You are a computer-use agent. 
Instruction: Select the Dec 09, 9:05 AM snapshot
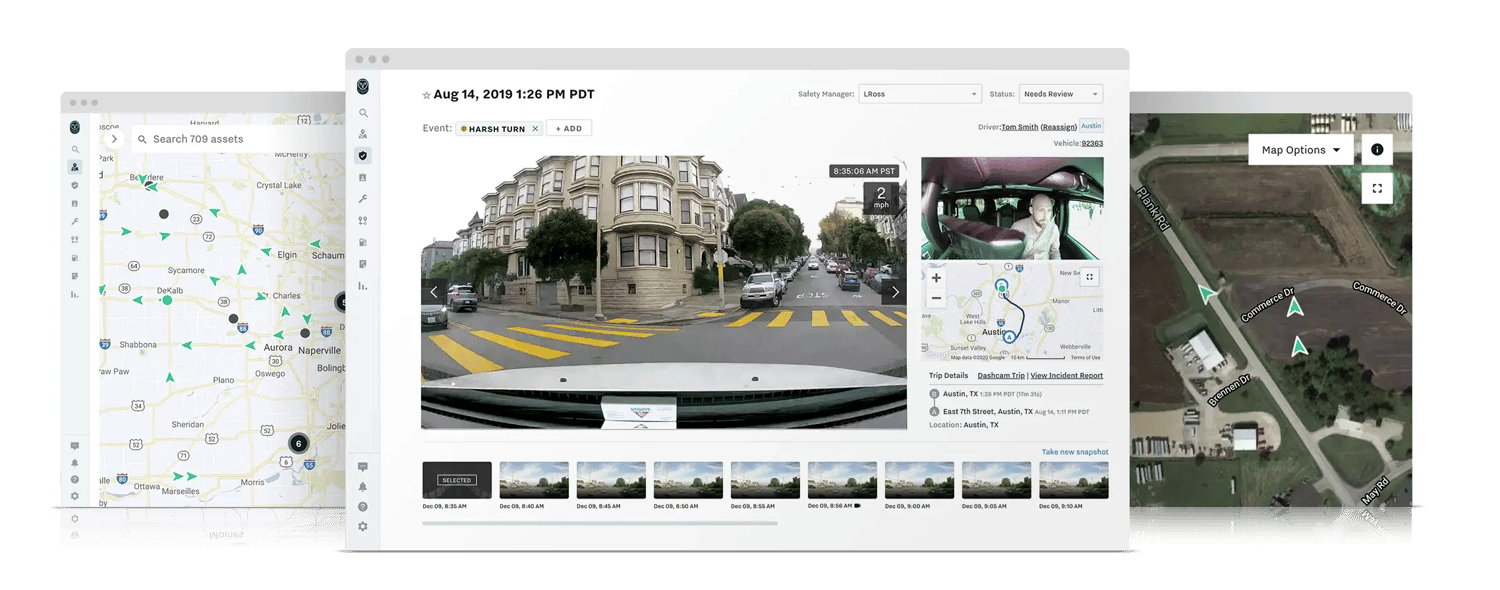(x=996, y=480)
